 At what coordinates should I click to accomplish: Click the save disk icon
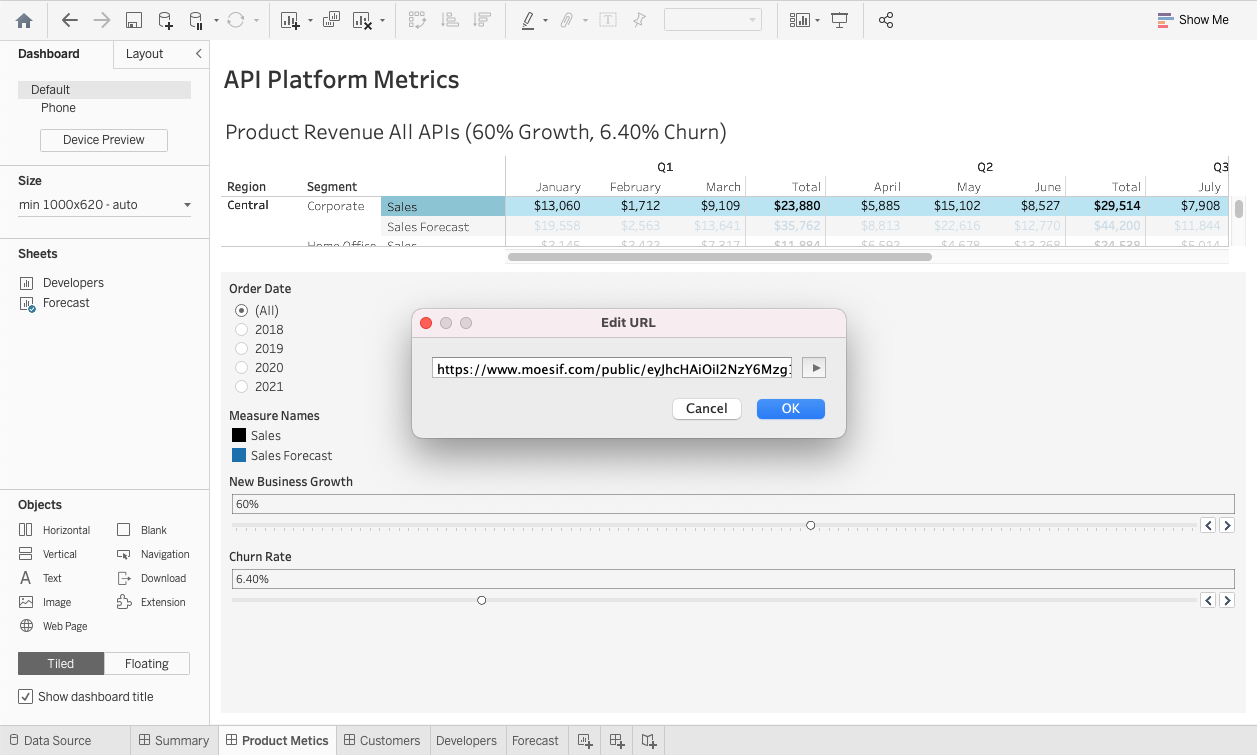[x=134, y=20]
